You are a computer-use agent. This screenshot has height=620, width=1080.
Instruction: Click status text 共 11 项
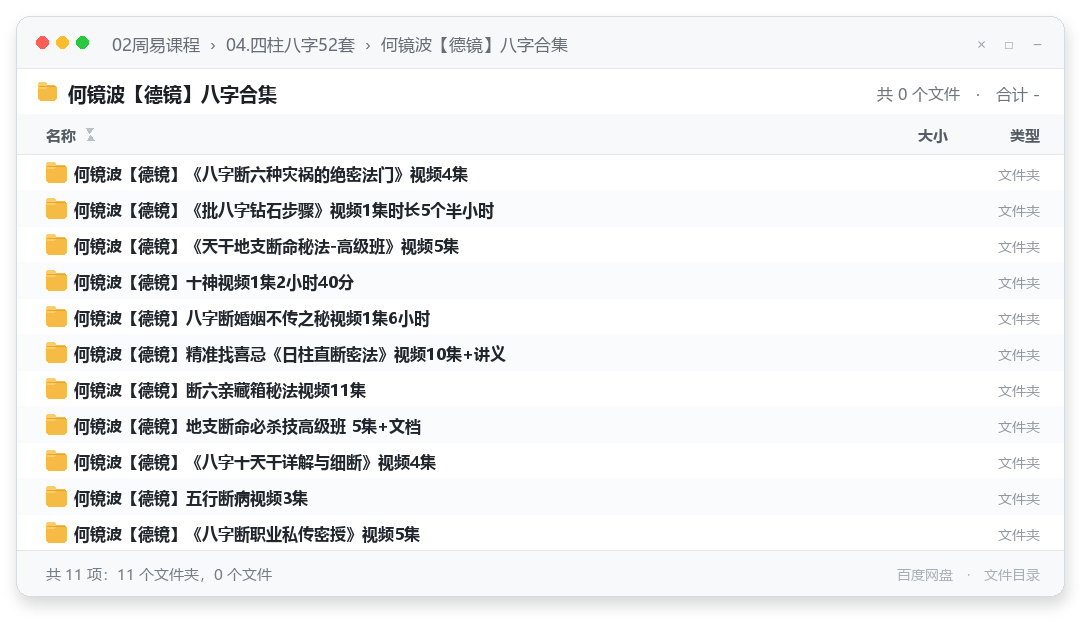point(159,575)
